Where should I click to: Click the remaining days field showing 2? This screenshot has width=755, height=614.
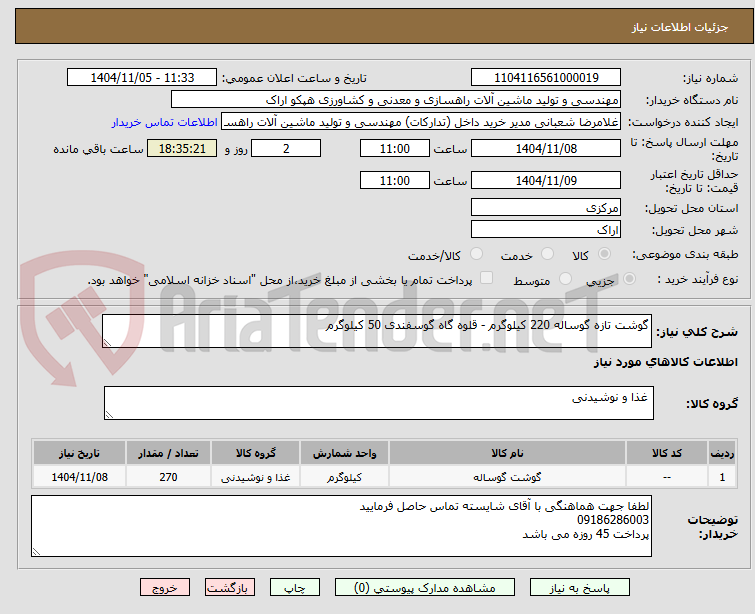click(286, 148)
